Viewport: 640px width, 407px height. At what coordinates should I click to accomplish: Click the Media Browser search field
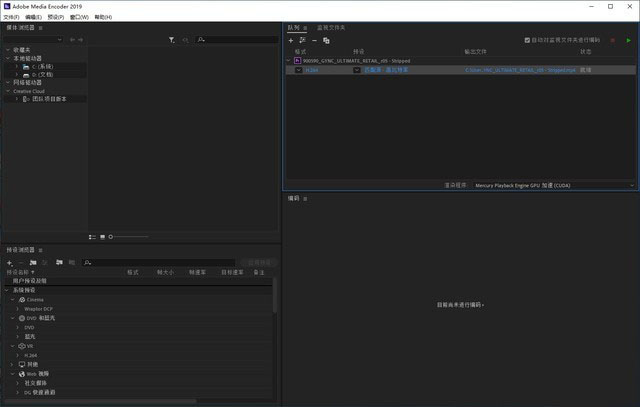pos(237,40)
